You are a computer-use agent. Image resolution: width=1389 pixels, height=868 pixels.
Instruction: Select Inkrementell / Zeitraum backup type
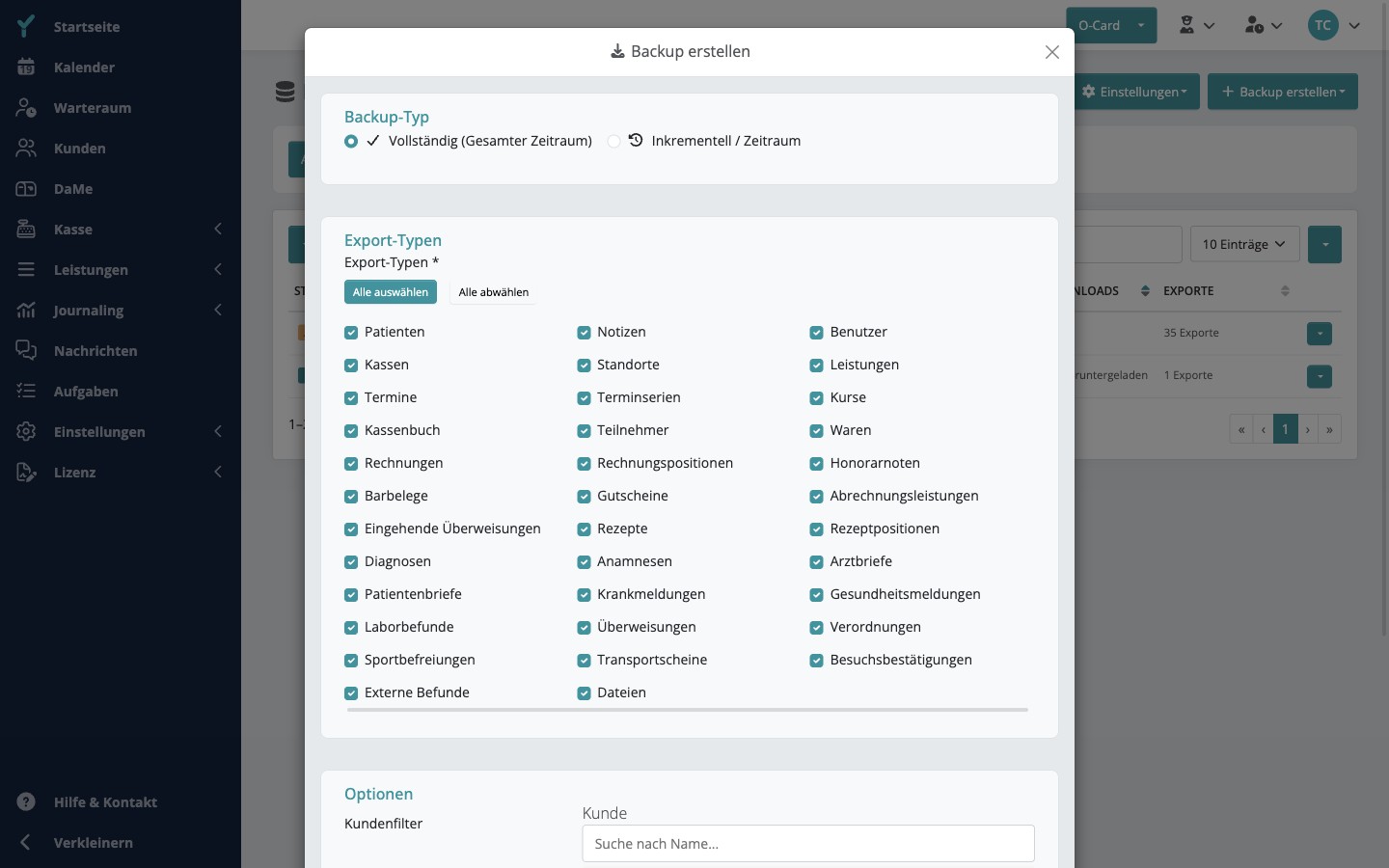(613, 141)
